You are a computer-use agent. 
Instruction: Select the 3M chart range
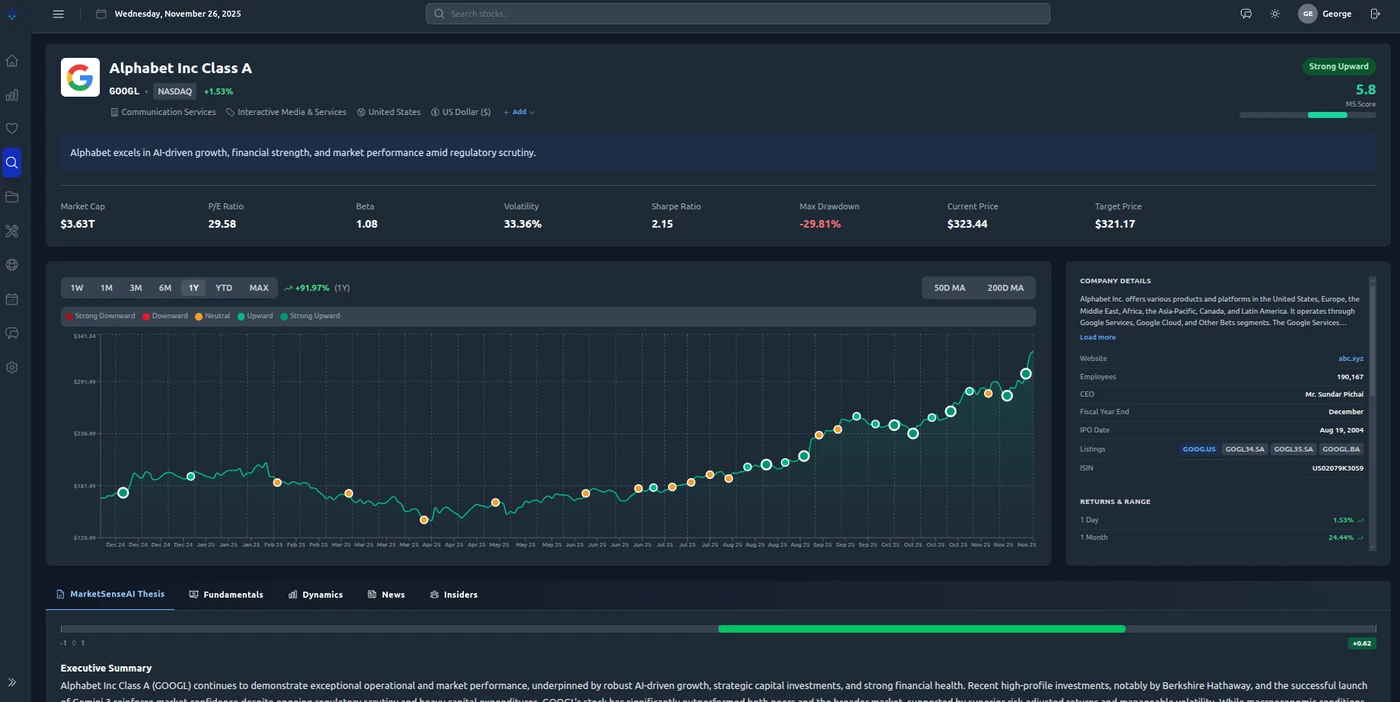pyautogui.click(x=135, y=288)
